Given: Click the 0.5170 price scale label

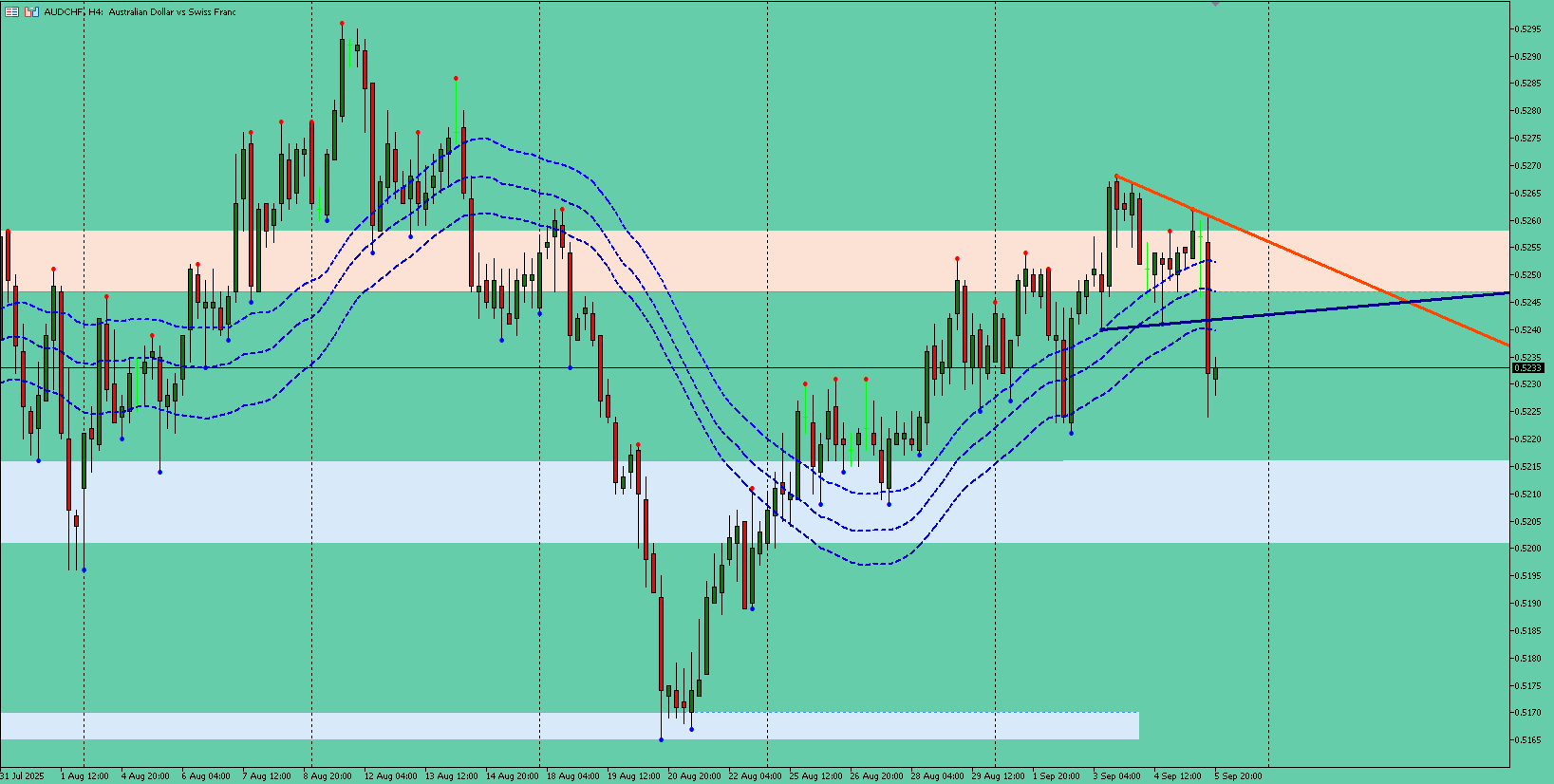Looking at the screenshot, I should (x=1527, y=713).
